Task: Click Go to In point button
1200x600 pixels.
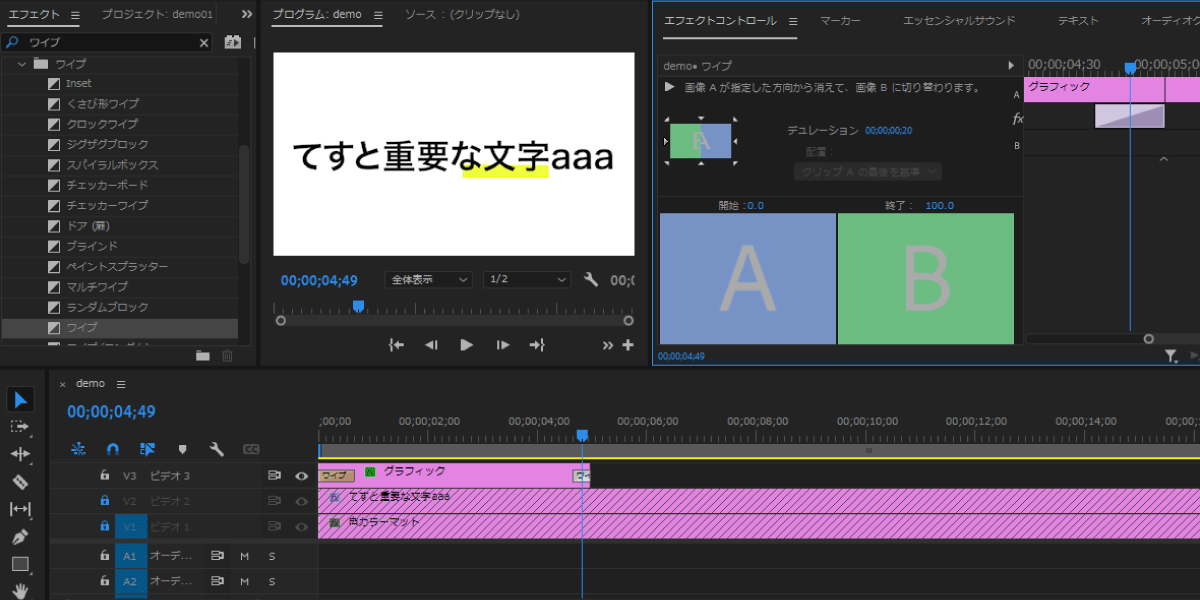Action: pyautogui.click(x=396, y=345)
